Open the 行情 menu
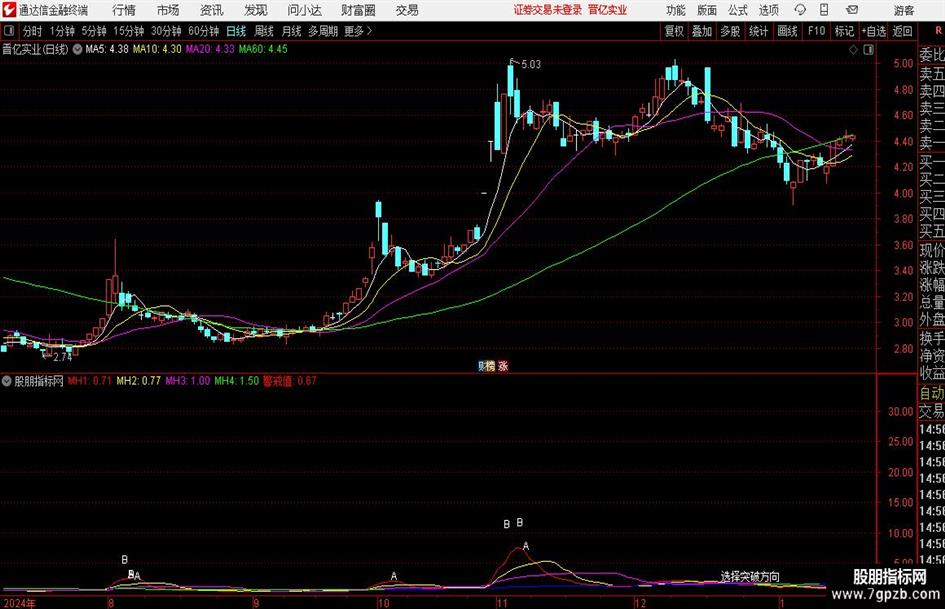The image size is (945, 609). 124,10
